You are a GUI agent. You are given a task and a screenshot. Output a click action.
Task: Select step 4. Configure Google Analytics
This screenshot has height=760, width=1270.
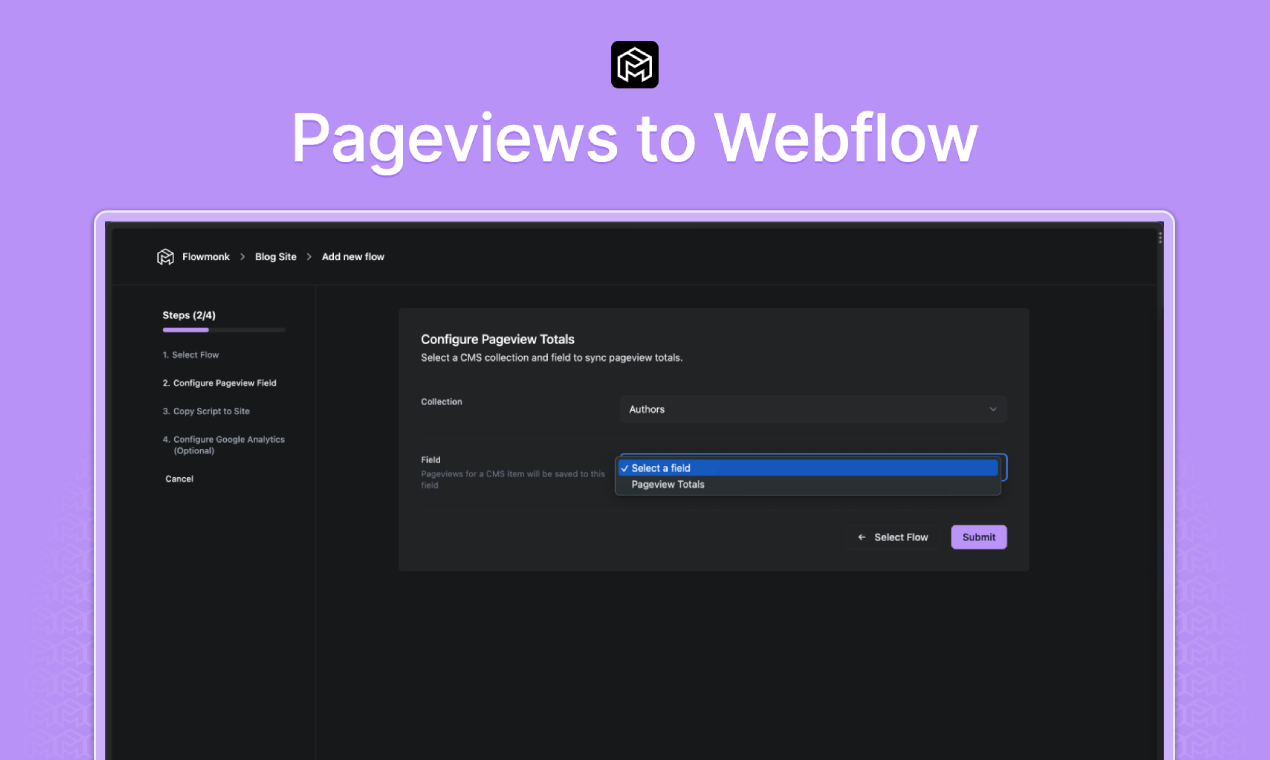click(224, 445)
